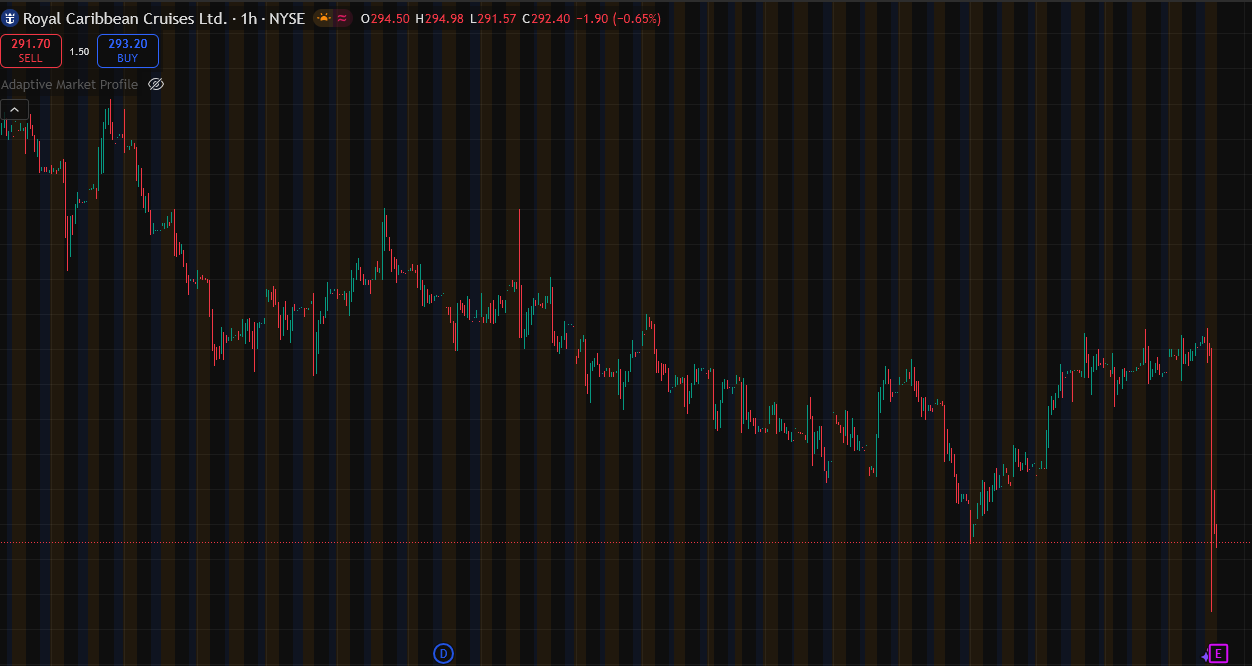Click the open price value 294.50
The width and height of the screenshot is (1252, 666).
[x=390, y=18]
